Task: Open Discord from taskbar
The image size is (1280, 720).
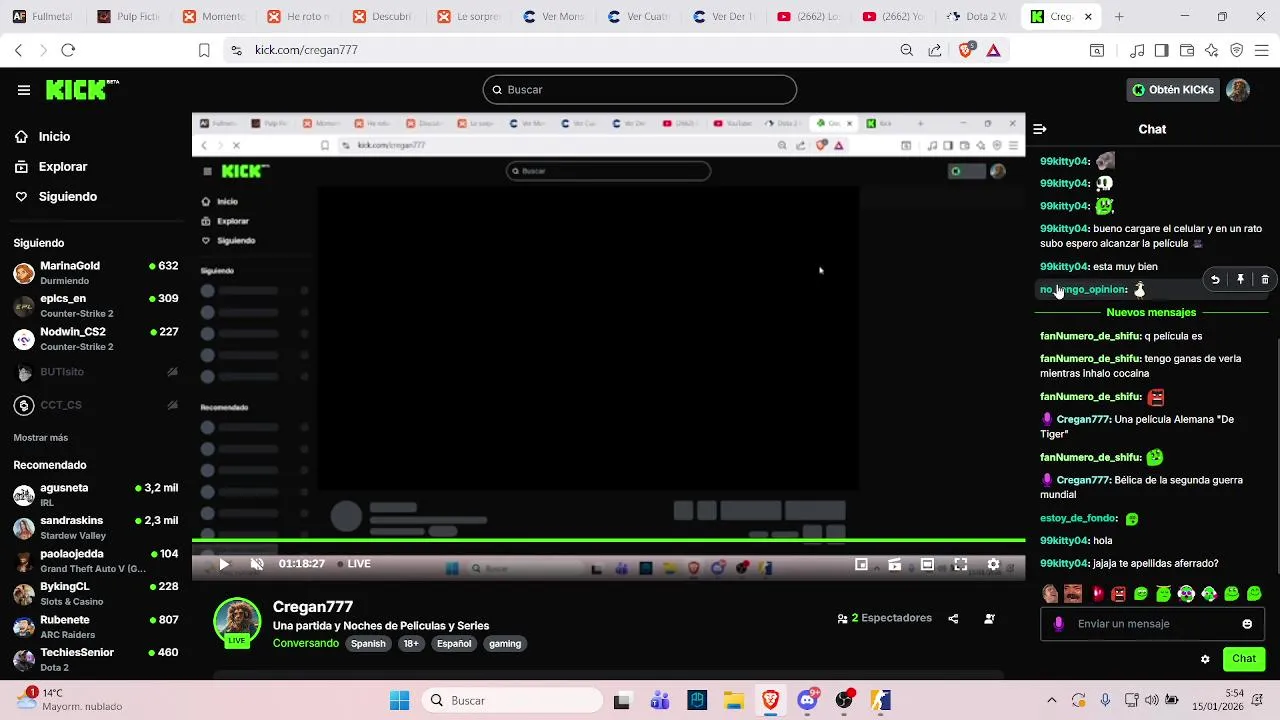Action: click(808, 701)
